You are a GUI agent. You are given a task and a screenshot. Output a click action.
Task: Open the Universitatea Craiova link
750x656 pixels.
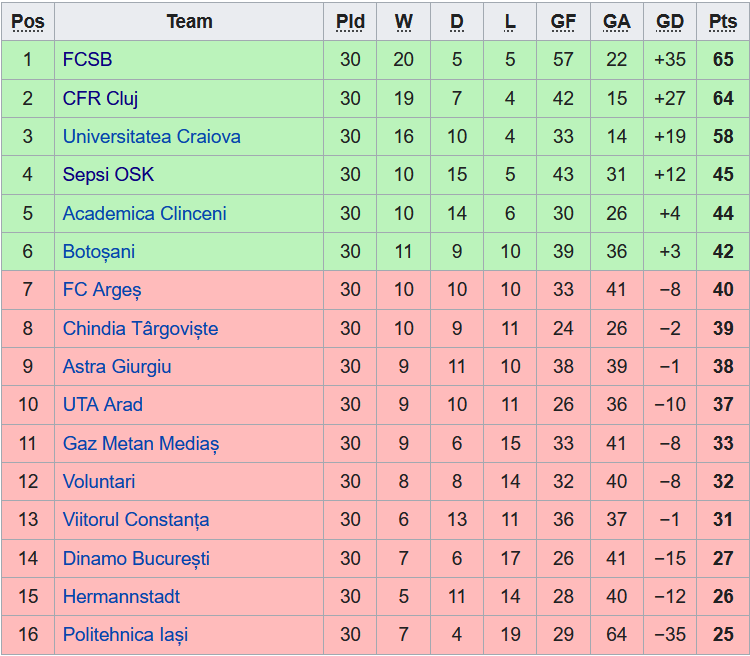tap(152, 136)
